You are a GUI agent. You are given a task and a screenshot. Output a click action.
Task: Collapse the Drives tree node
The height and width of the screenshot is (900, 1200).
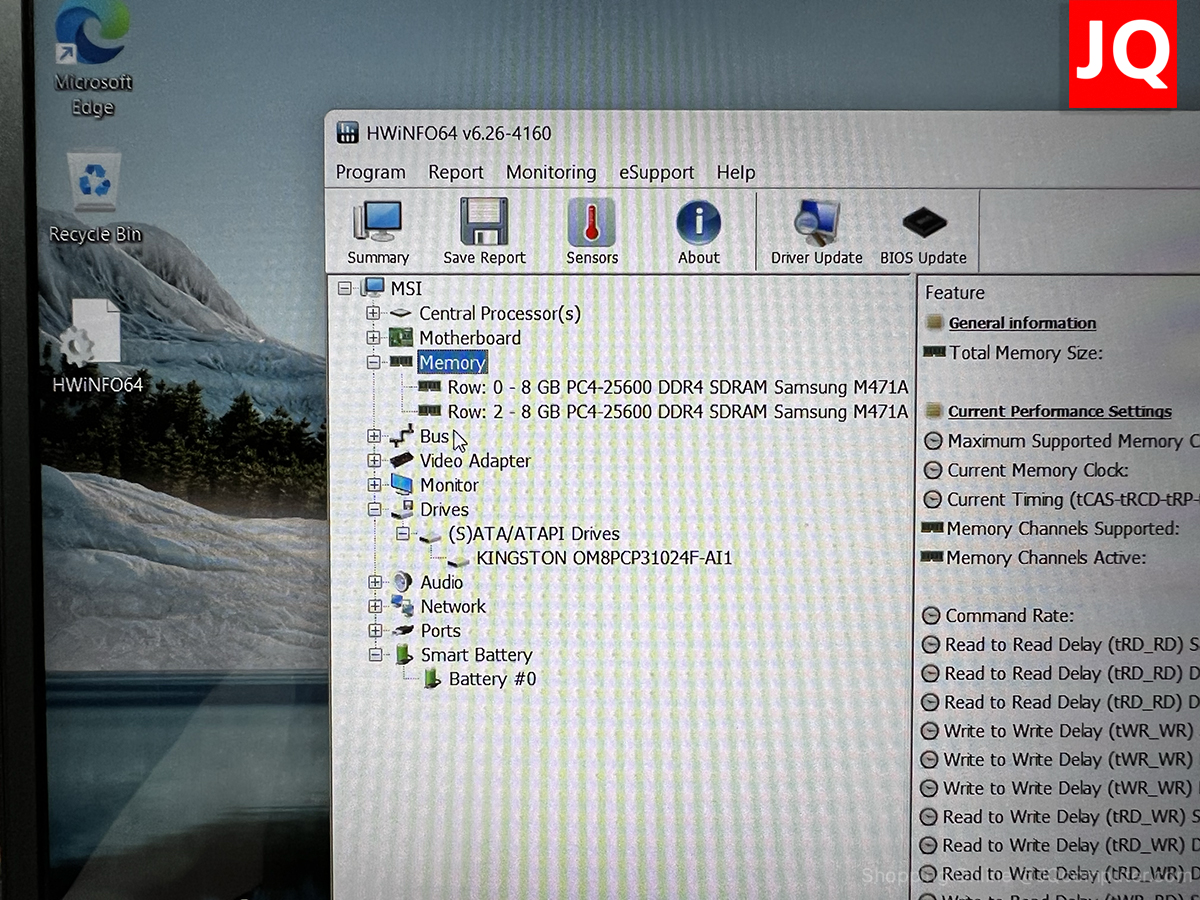click(374, 509)
